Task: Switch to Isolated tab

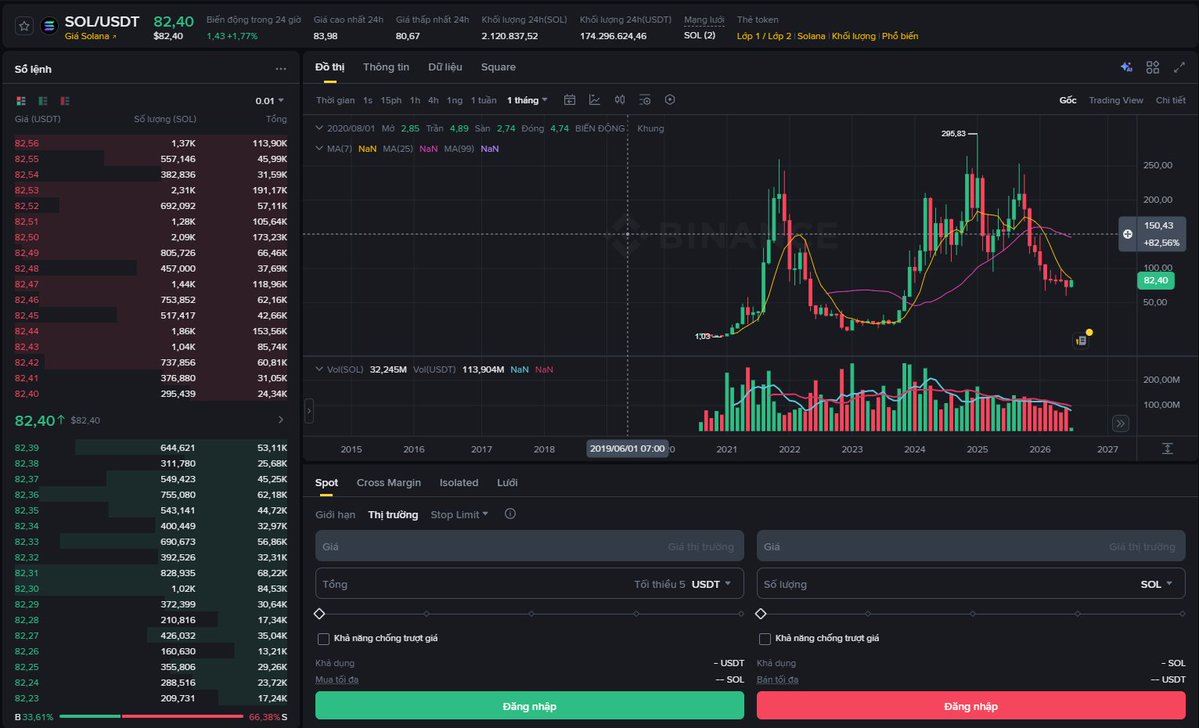Action: point(459,483)
